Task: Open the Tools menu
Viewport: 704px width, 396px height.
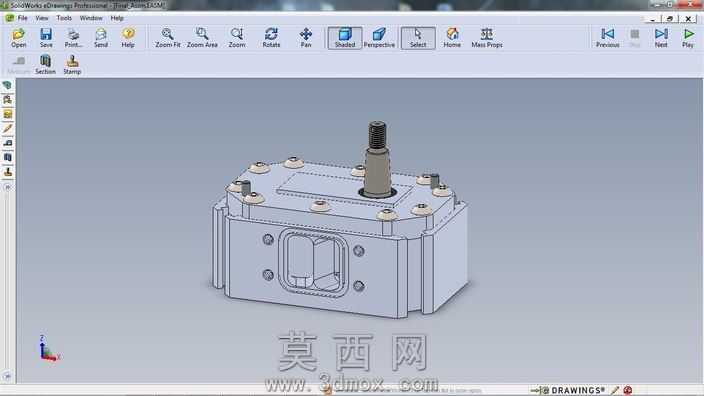Action: (64, 18)
